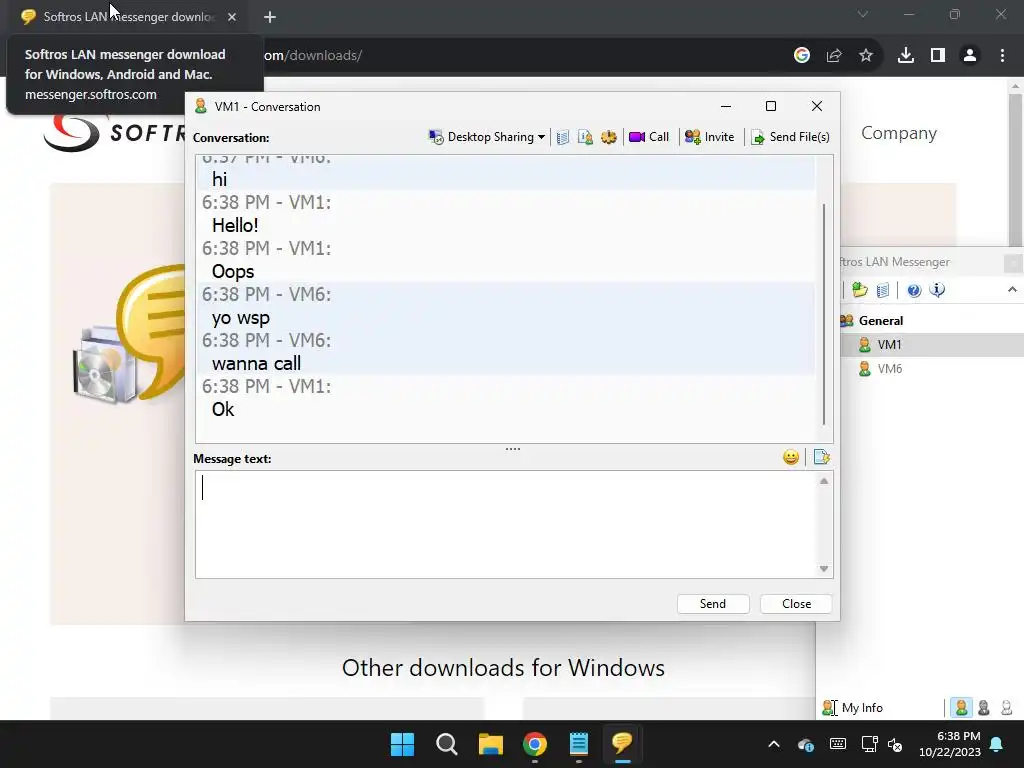Click Chrome icon in taskbar
Viewport: 1024px width, 768px height.
(535, 744)
